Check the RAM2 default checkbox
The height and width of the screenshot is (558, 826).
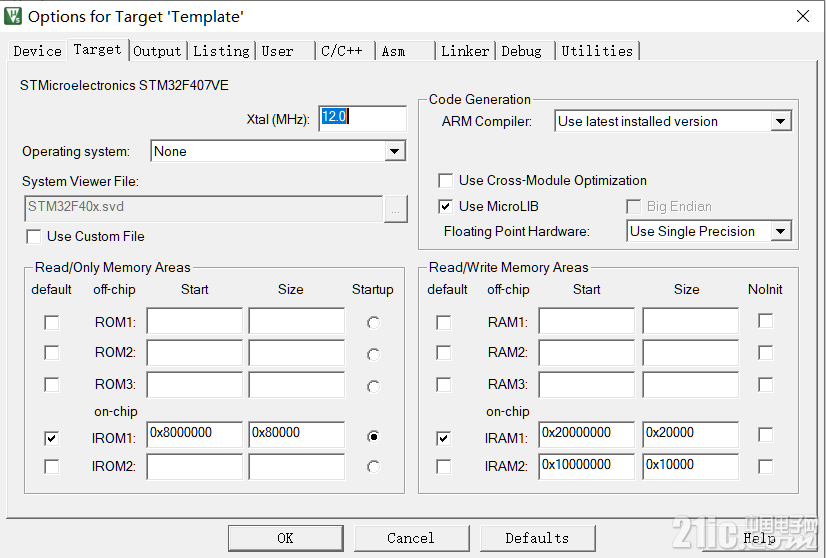(x=444, y=353)
